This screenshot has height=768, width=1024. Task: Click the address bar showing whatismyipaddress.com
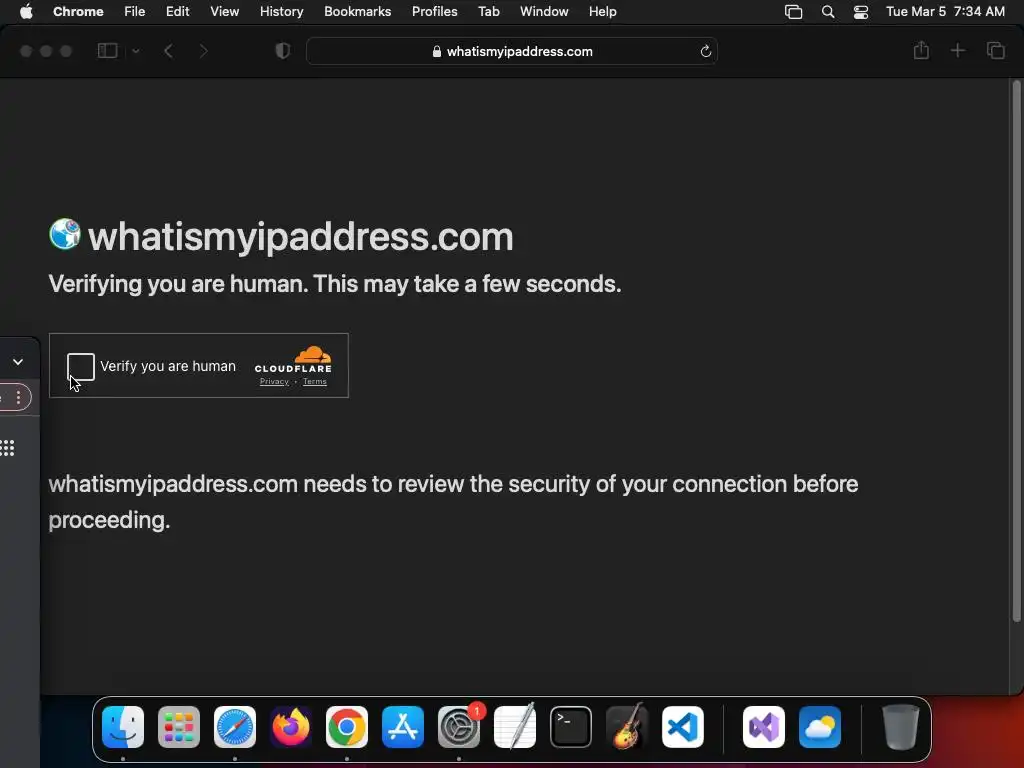tap(512, 52)
